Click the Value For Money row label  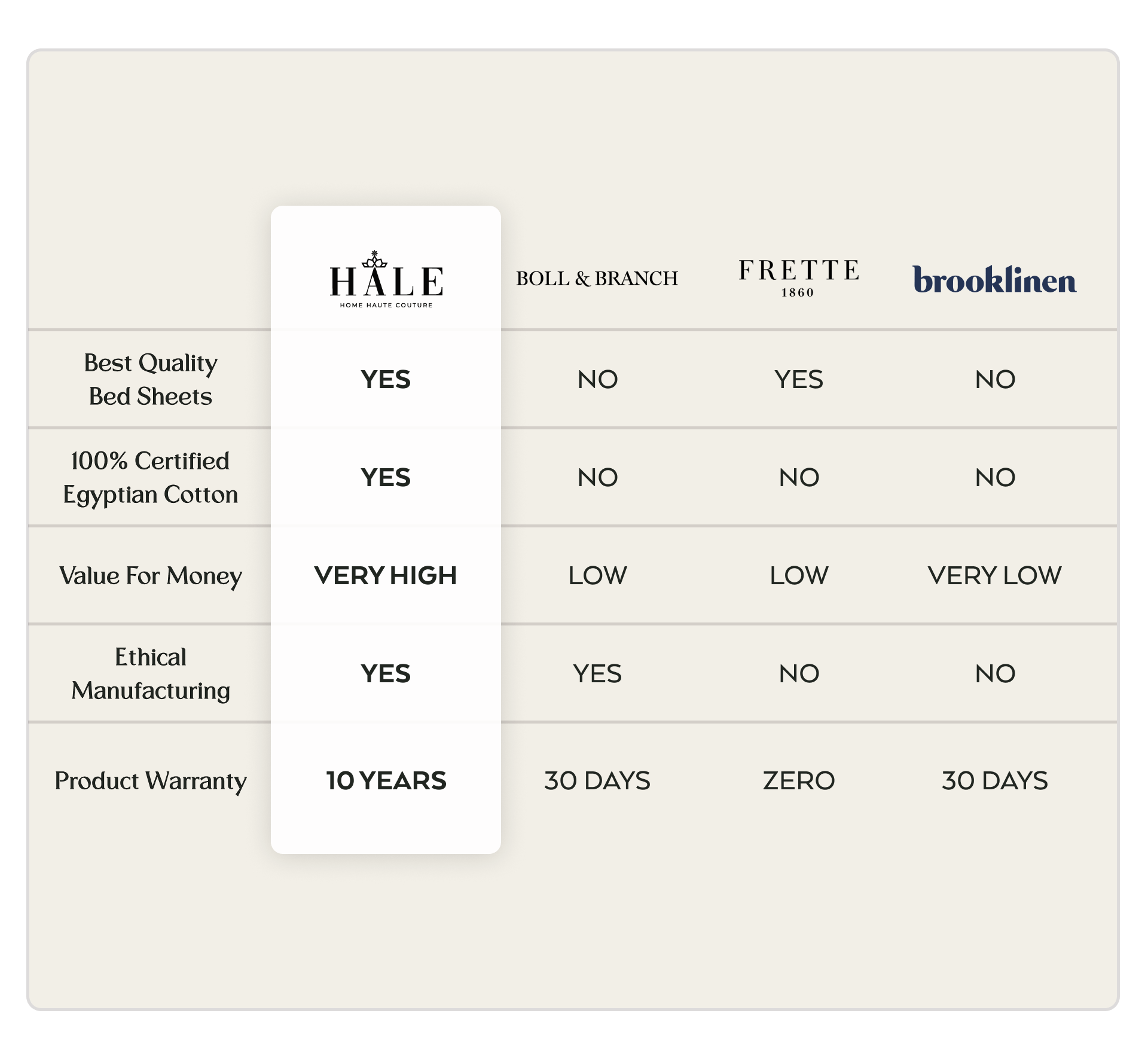point(151,576)
